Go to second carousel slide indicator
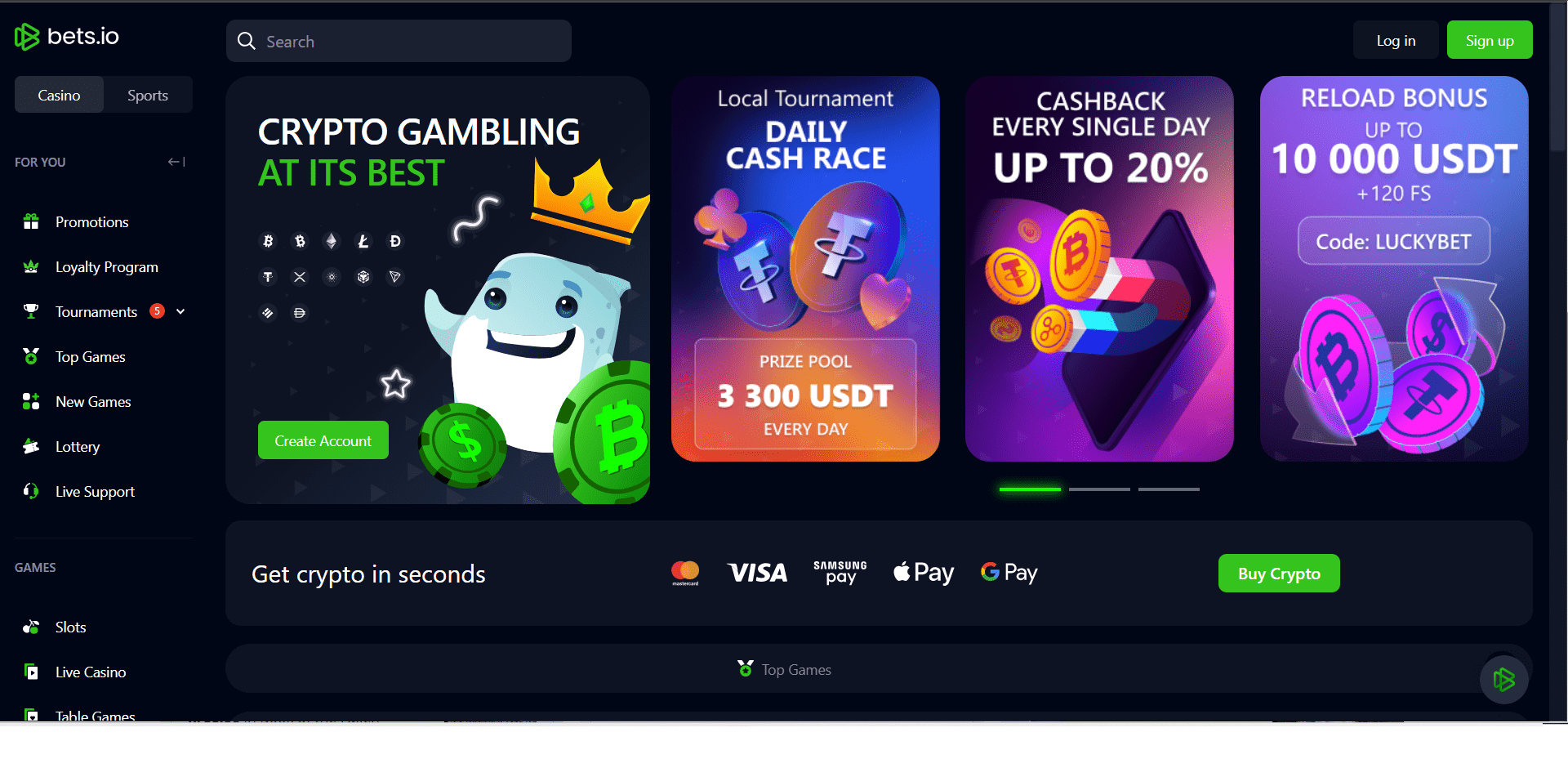This screenshot has width=1568, height=768. [1099, 489]
